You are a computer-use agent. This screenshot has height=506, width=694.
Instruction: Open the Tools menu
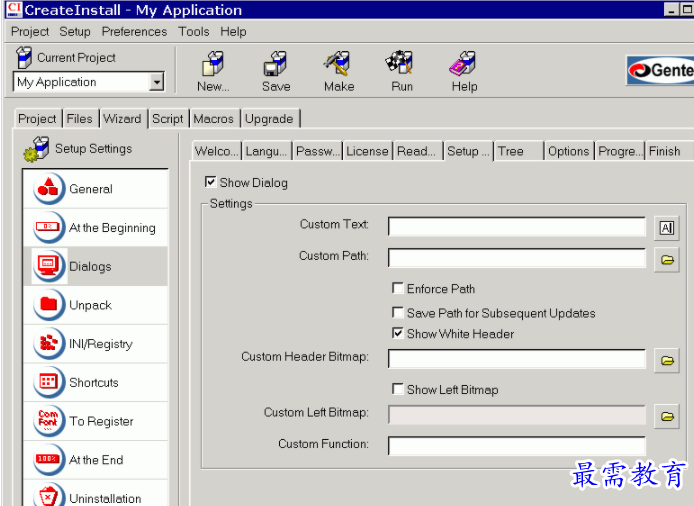click(x=193, y=32)
